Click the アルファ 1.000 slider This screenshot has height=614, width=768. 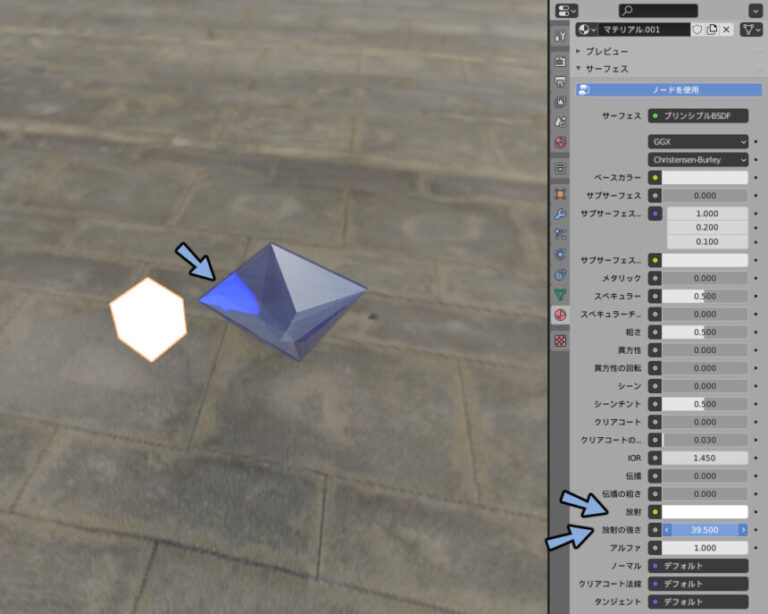pyautogui.click(x=705, y=548)
